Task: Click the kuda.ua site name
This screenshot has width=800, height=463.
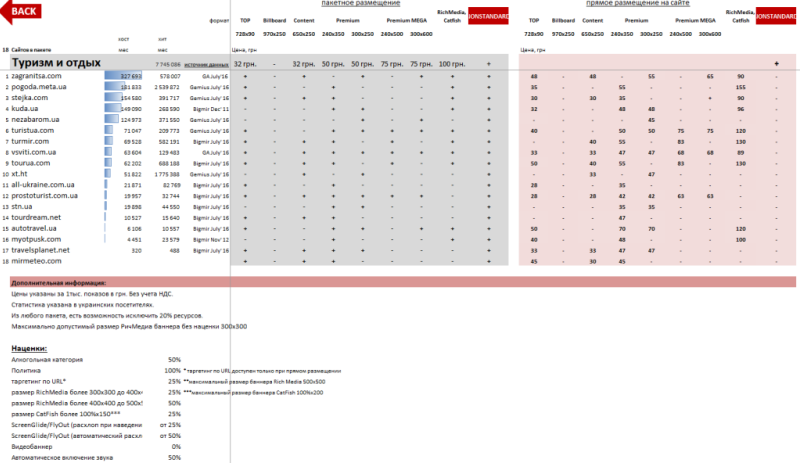Action: tap(24, 108)
